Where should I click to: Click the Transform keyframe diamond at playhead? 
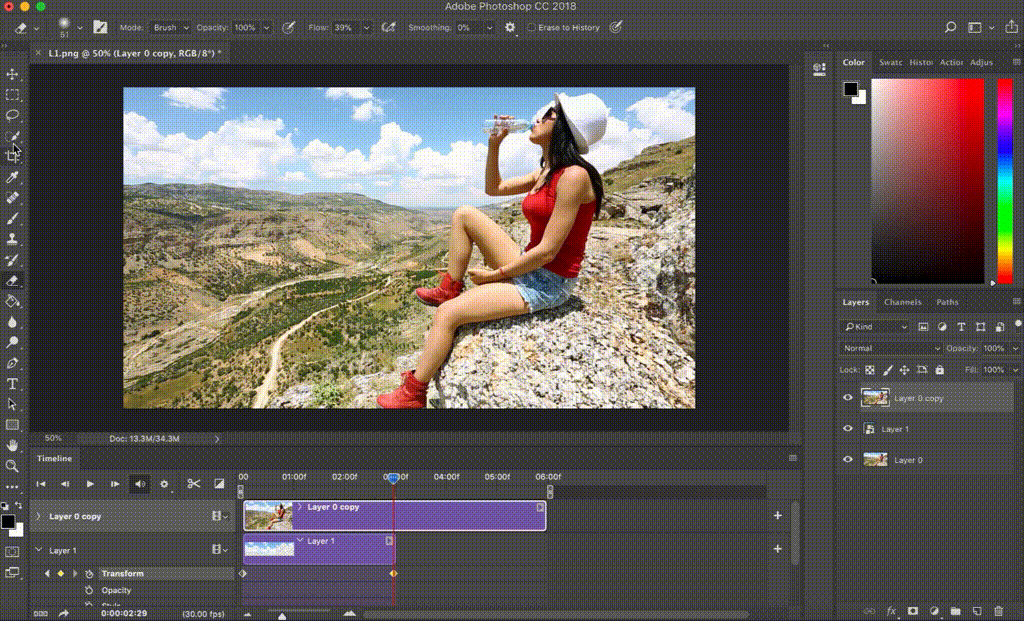point(393,573)
